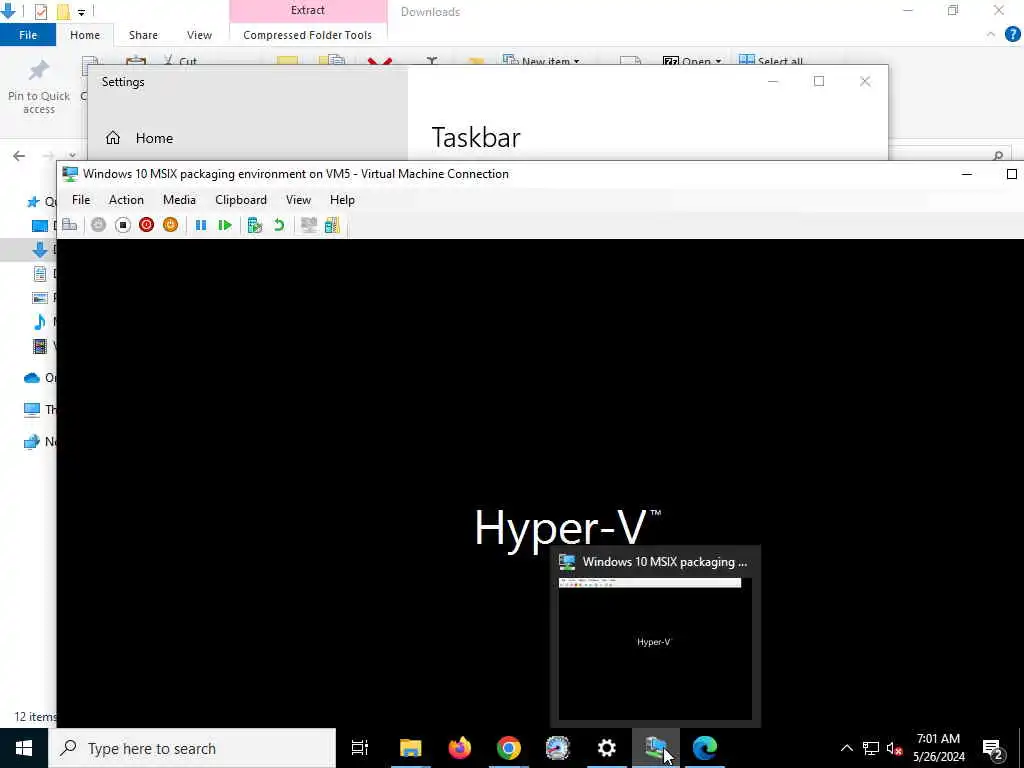Minimize the Settings window

[773, 81]
